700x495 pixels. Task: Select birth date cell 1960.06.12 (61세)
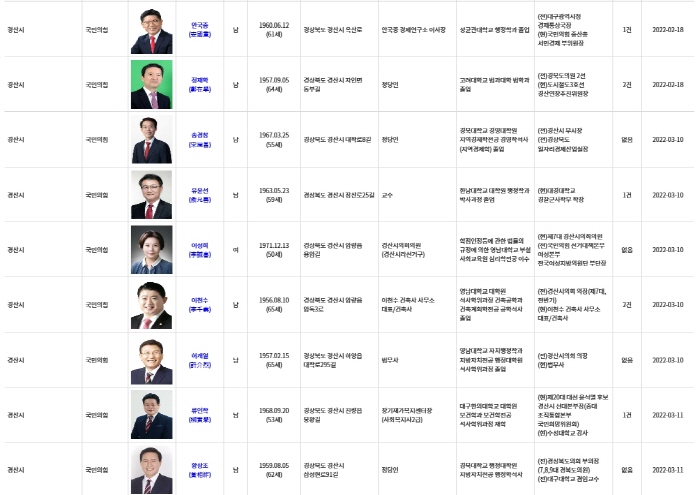pyautogui.click(x=274, y=30)
